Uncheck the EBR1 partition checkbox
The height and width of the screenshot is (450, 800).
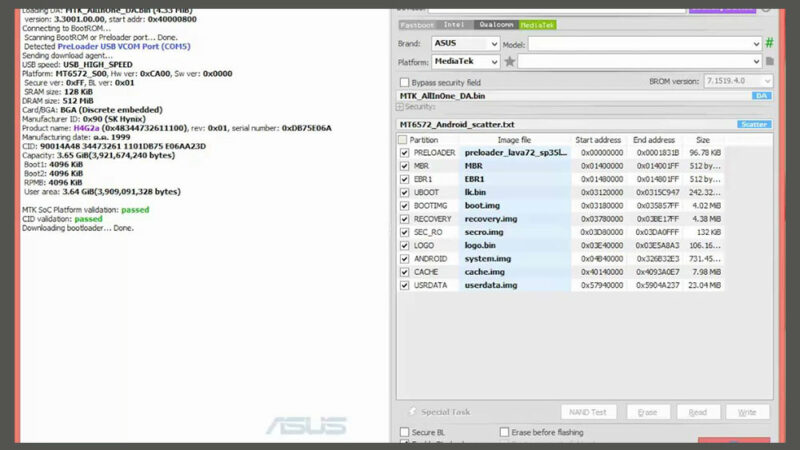(x=405, y=179)
